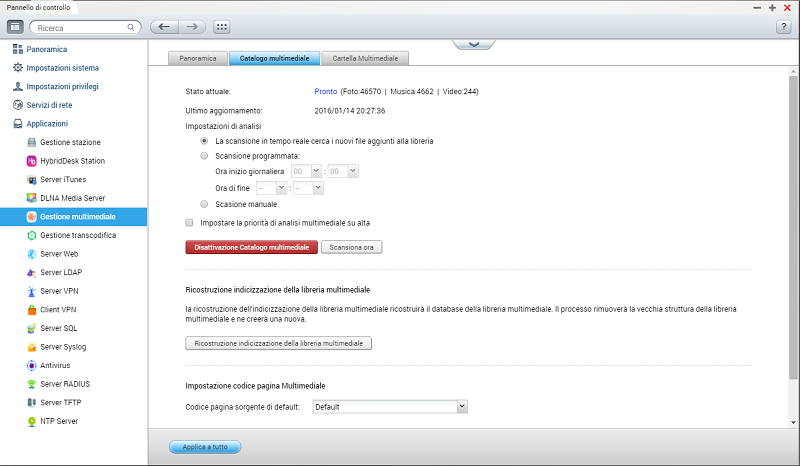Click Disattivazione Catalogo multimediale button

click(x=251, y=246)
